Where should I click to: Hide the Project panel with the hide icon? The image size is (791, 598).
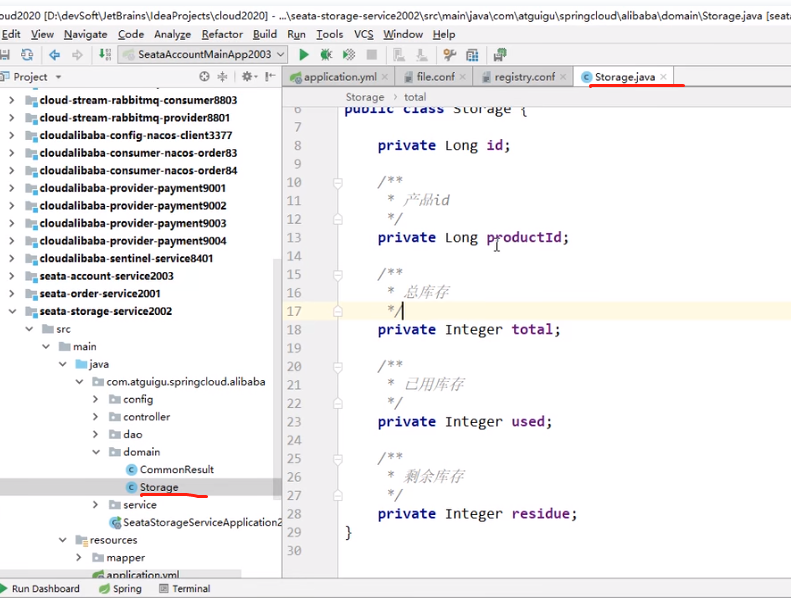click(x=270, y=77)
